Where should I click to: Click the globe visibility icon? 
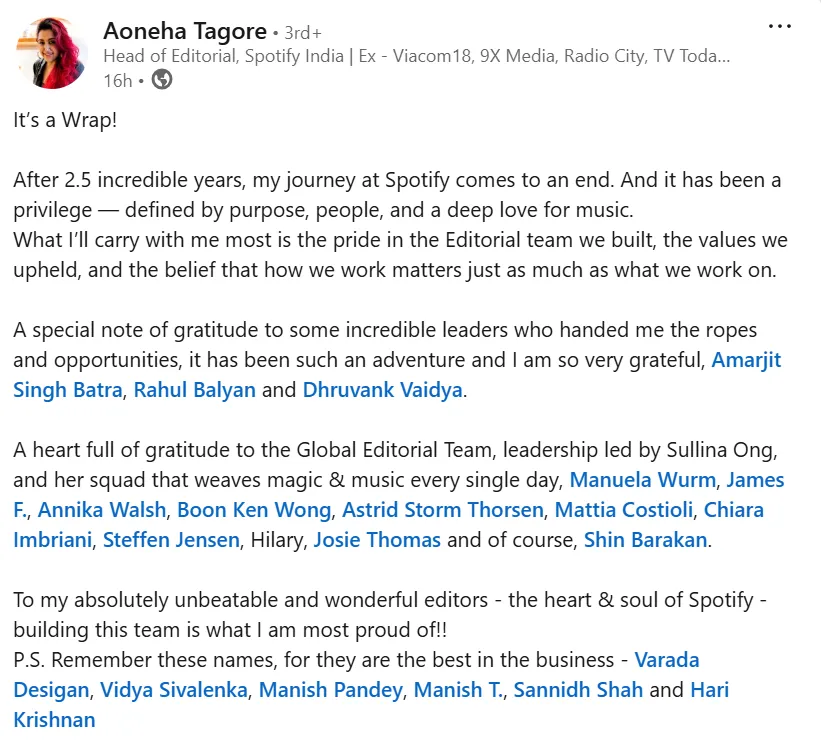(x=162, y=80)
